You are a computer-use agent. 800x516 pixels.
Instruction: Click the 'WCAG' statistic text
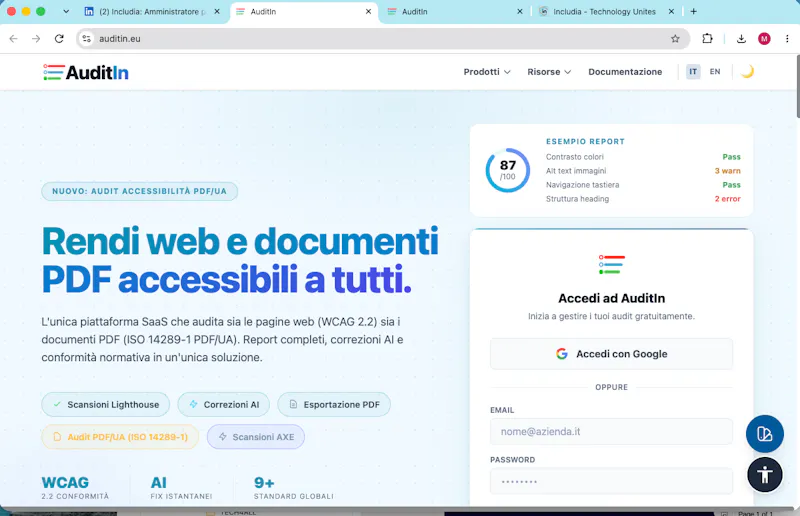pos(65,482)
